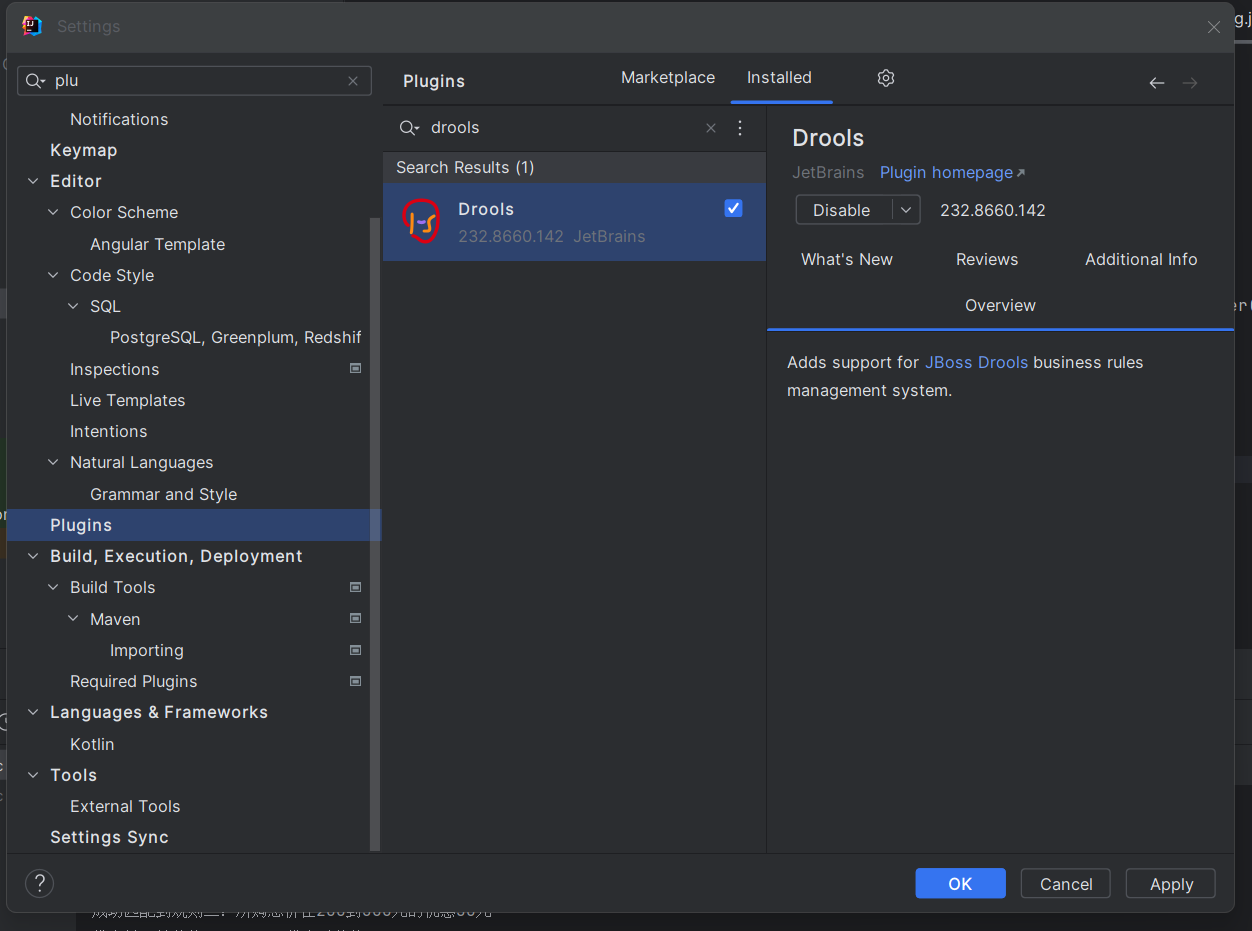Open the What's New tab
This screenshot has height=931, width=1252.
tap(847, 260)
